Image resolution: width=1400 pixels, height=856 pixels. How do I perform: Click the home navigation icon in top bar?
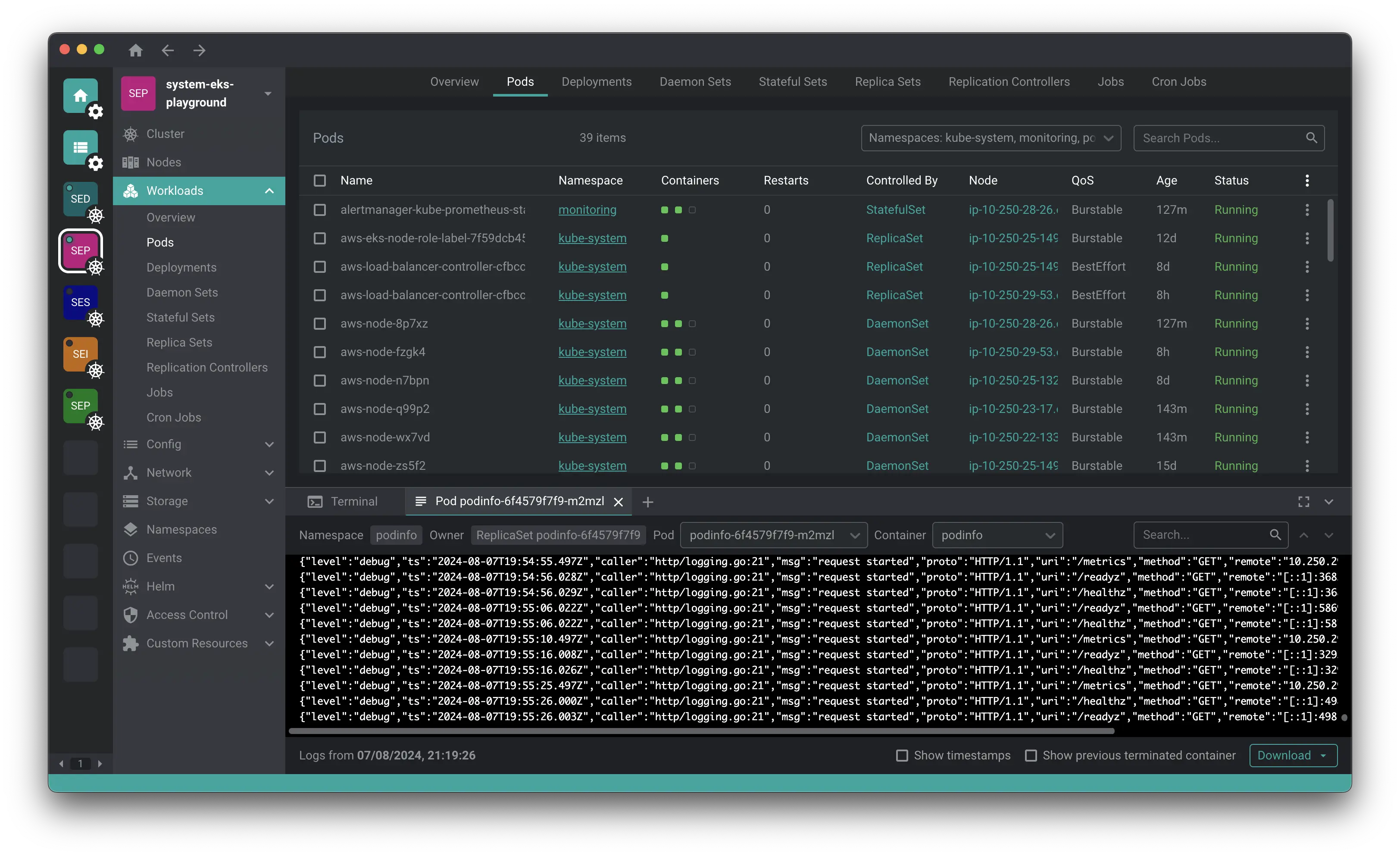(x=135, y=50)
